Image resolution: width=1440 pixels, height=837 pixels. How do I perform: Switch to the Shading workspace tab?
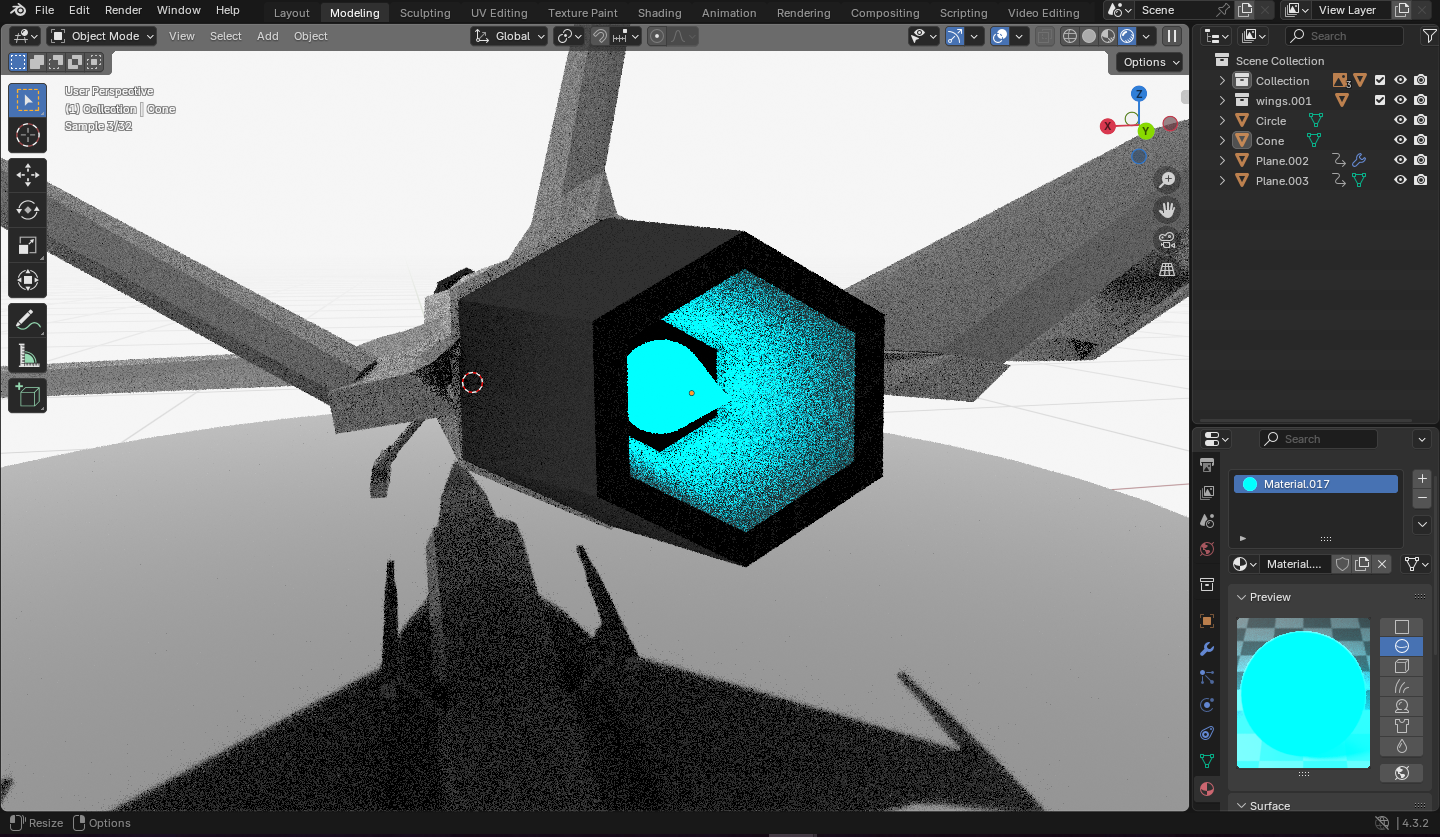click(659, 13)
